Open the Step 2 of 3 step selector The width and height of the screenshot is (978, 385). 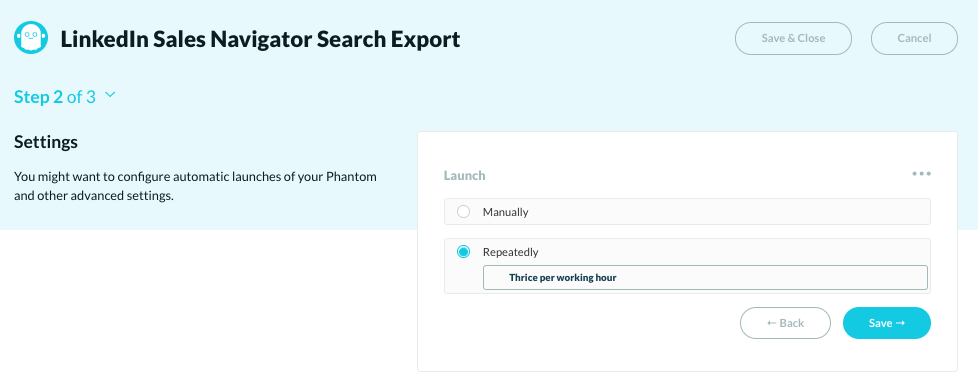pyautogui.click(x=65, y=97)
